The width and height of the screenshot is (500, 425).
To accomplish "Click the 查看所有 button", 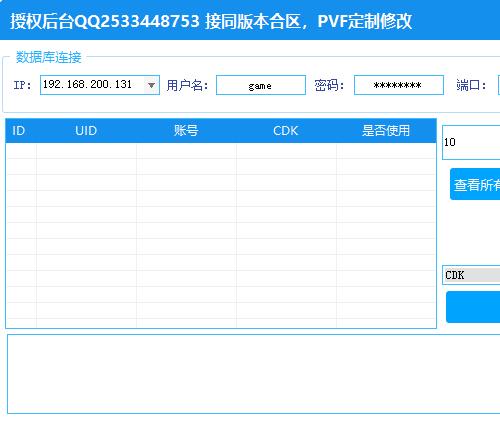I will click(x=475, y=184).
